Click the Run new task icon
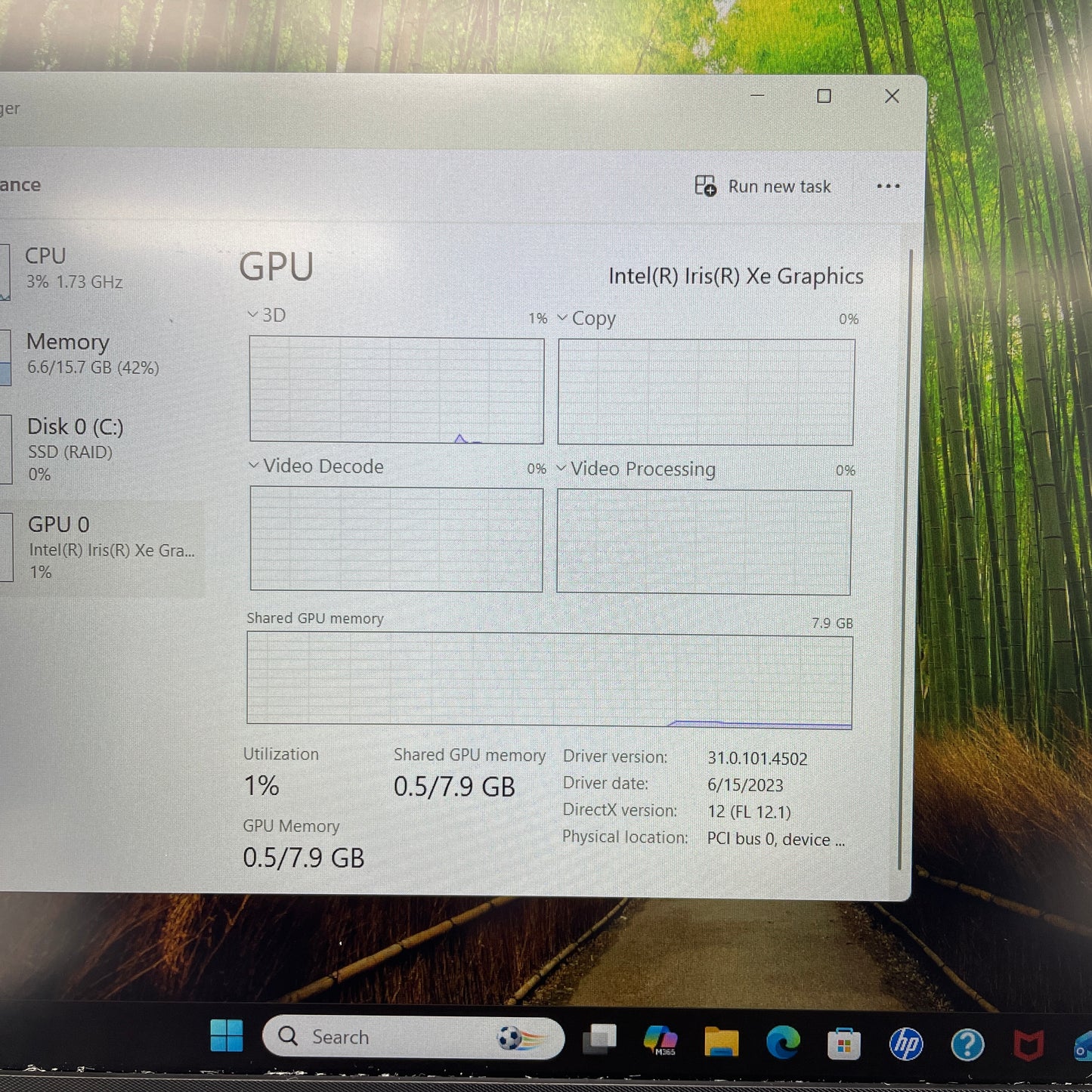Image resolution: width=1092 pixels, height=1092 pixels. (705, 186)
